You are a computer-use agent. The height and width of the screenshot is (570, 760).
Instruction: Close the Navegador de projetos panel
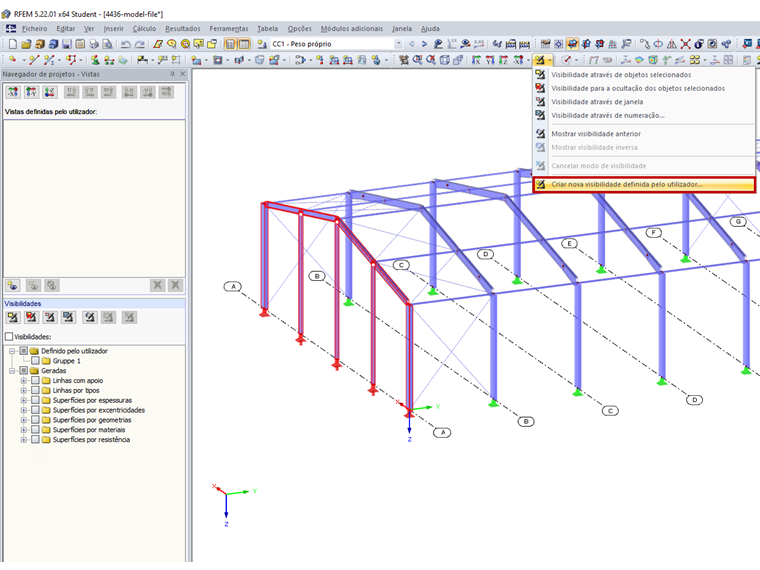coord(182,74)
